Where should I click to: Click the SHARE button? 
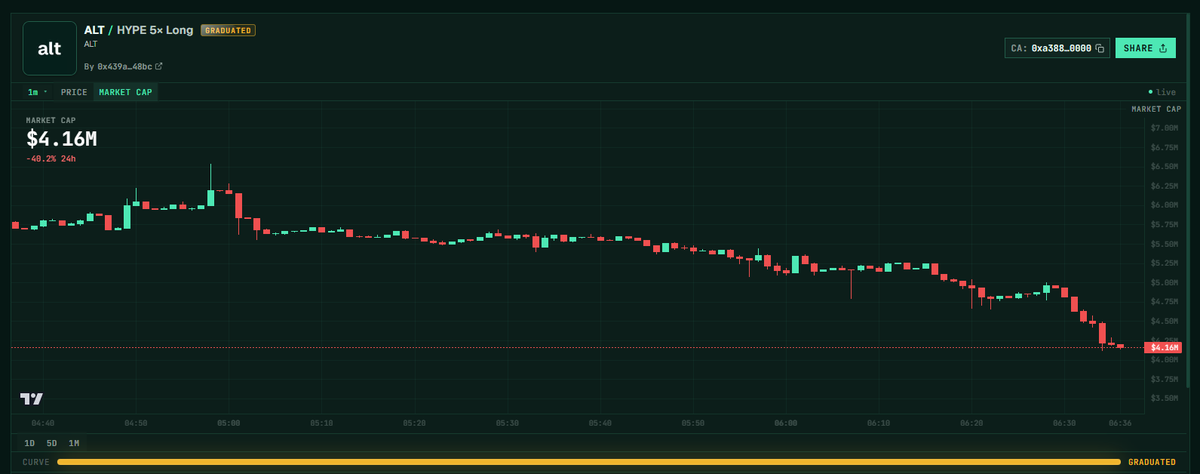pos(1145,48)
